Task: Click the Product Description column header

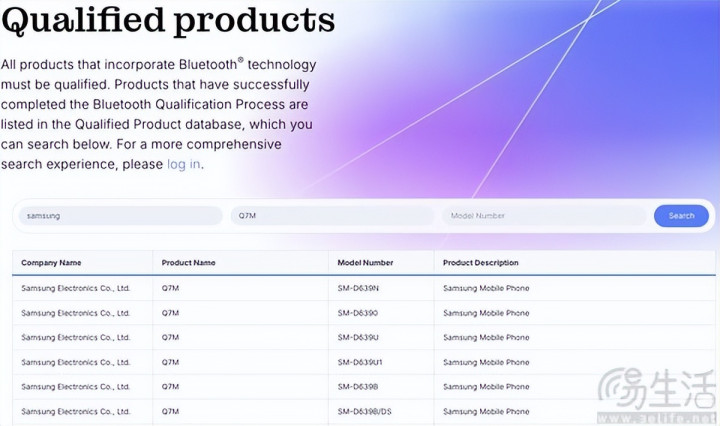Action: (481, 263)
